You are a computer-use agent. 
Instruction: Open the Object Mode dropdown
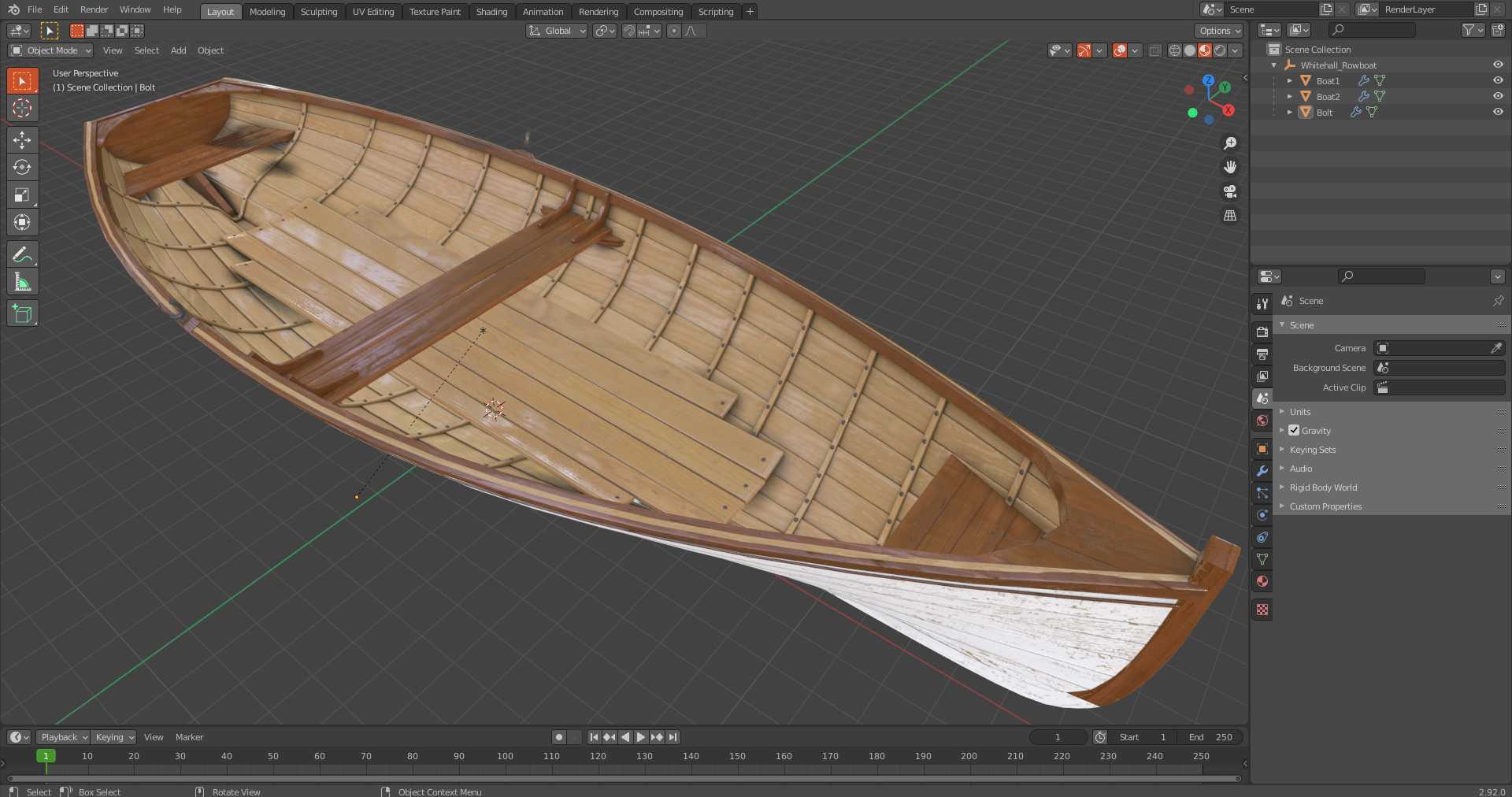point(50,50)
